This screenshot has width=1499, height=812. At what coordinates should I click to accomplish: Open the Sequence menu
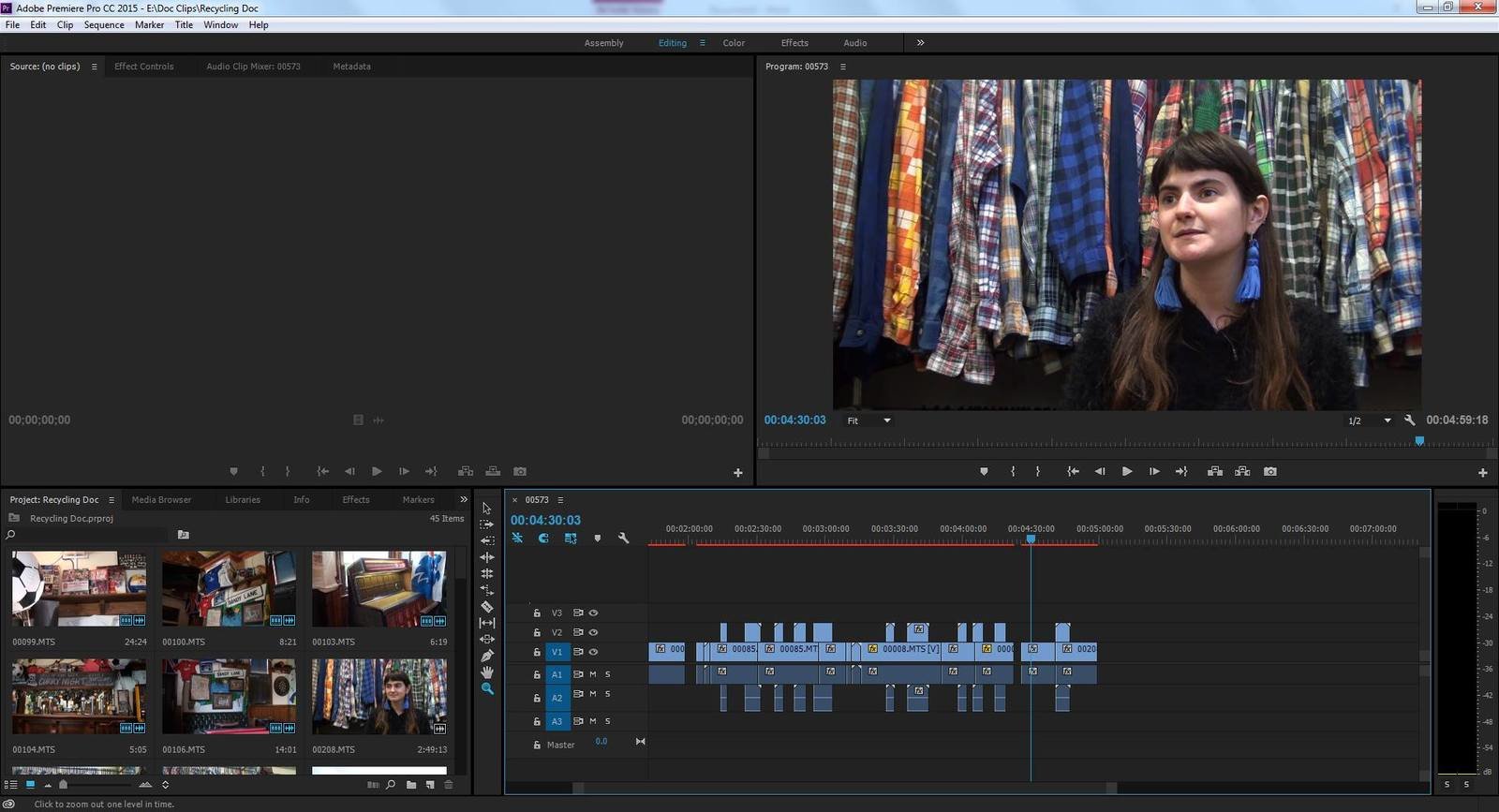coord(104,25)
